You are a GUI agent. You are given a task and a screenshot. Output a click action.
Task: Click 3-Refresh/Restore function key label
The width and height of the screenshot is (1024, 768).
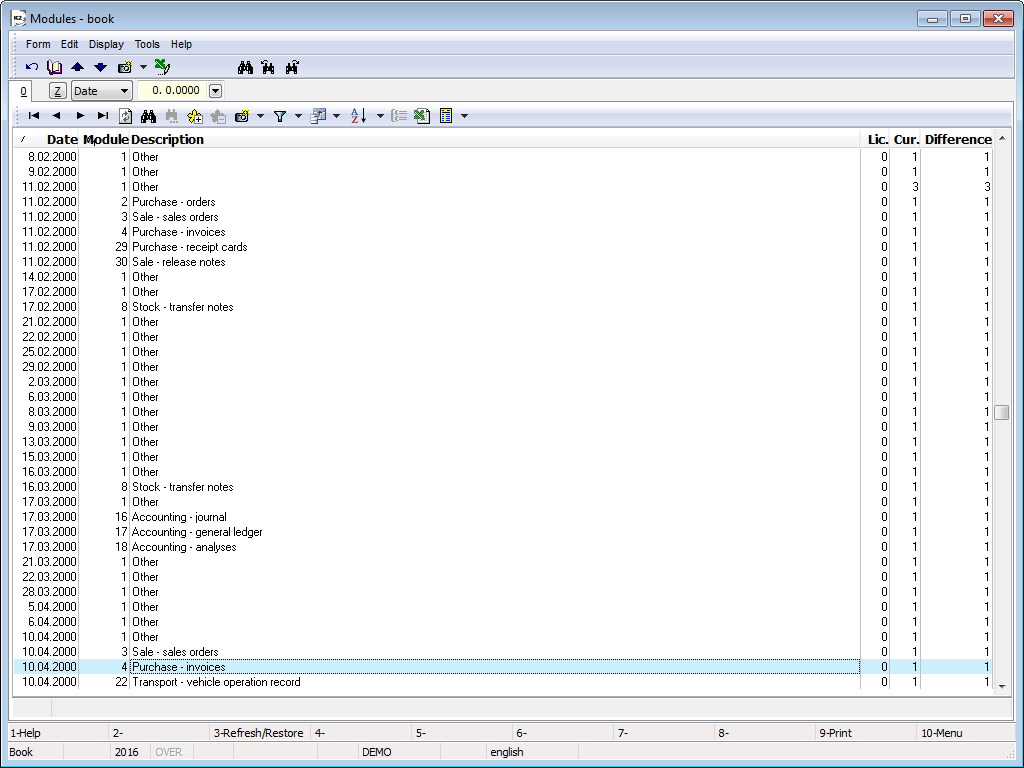click(x=259, y=733)
